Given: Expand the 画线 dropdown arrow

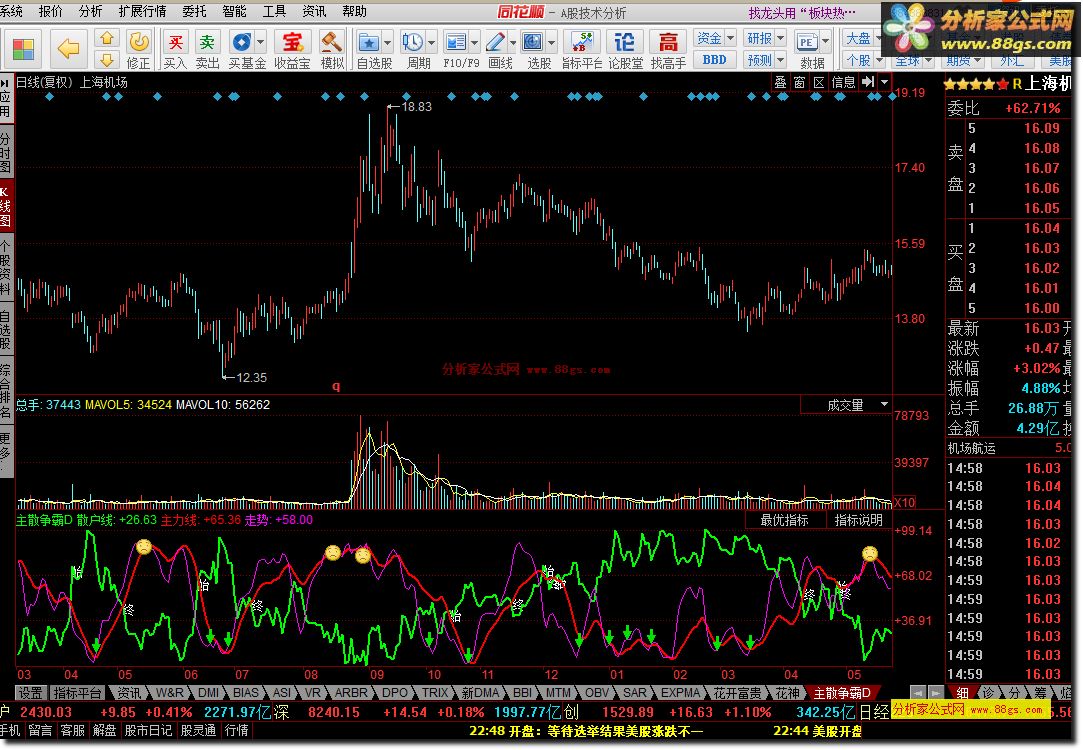Looking at the screenshot, I should pyautogui.click(x=512, y=43).
